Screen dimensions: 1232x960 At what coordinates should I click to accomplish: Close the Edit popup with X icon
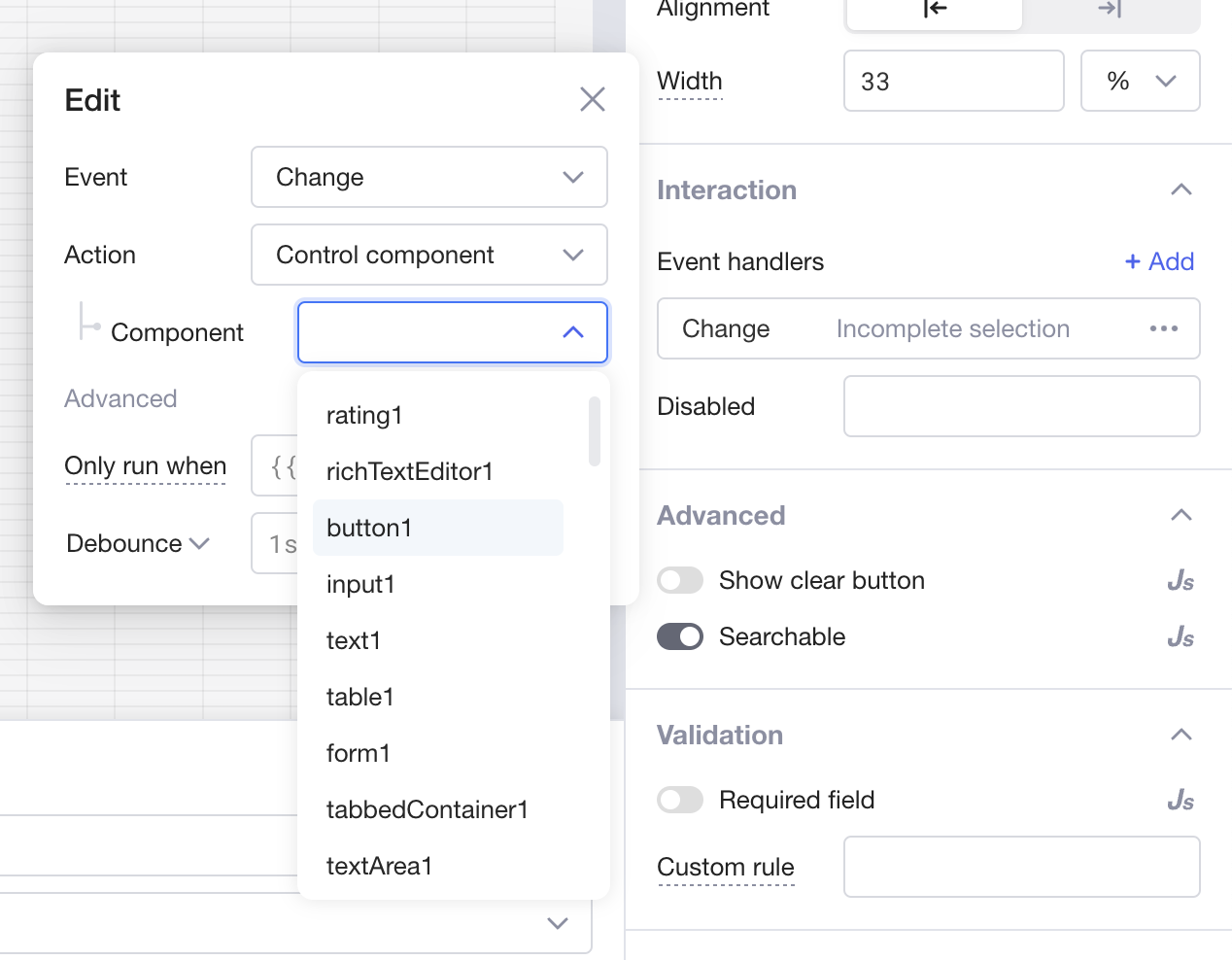[592, 99]
